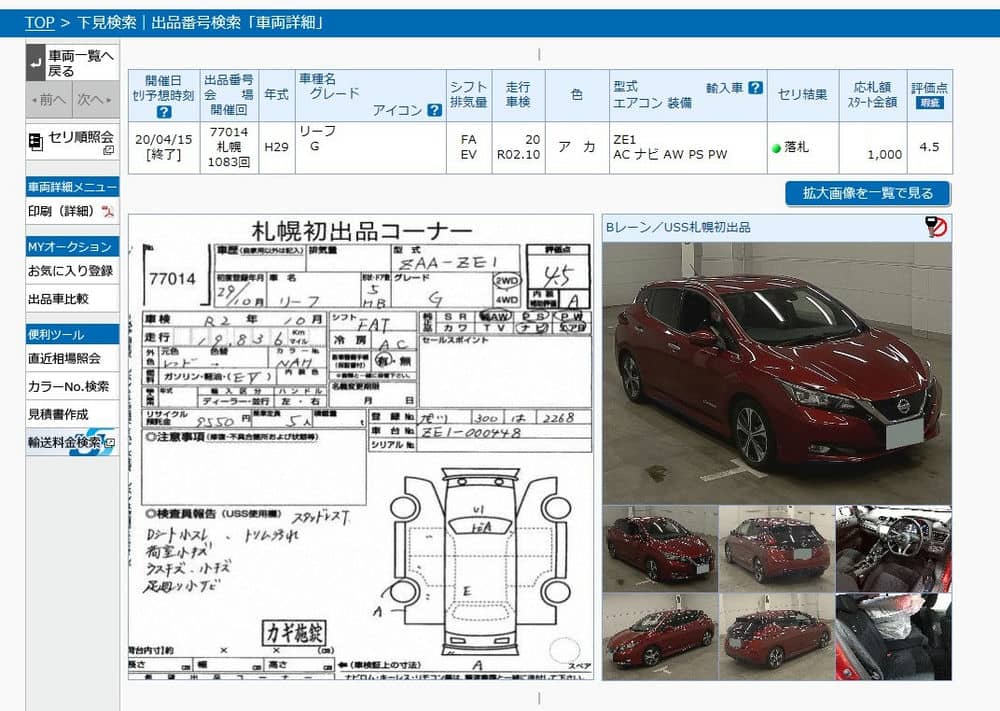The width and height of the screenshot is (1000, 711).
Task: Open the rear-left side view thumbnail in the second thumbnail row
Action: click(x=777, y=636)
